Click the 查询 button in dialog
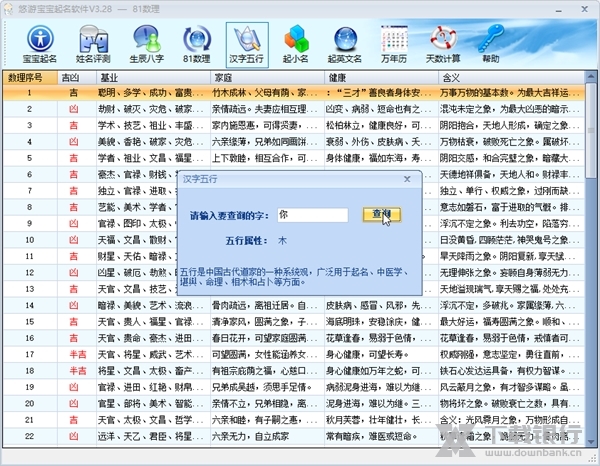The height and width of the screenshot is (466, 600). (382, 214)
